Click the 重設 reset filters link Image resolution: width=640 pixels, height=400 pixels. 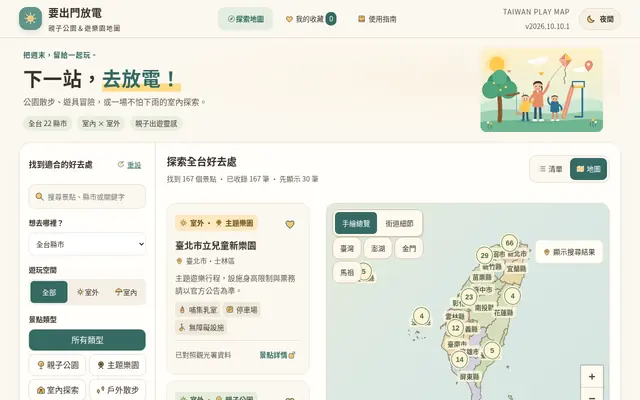[x=134, y=164]
